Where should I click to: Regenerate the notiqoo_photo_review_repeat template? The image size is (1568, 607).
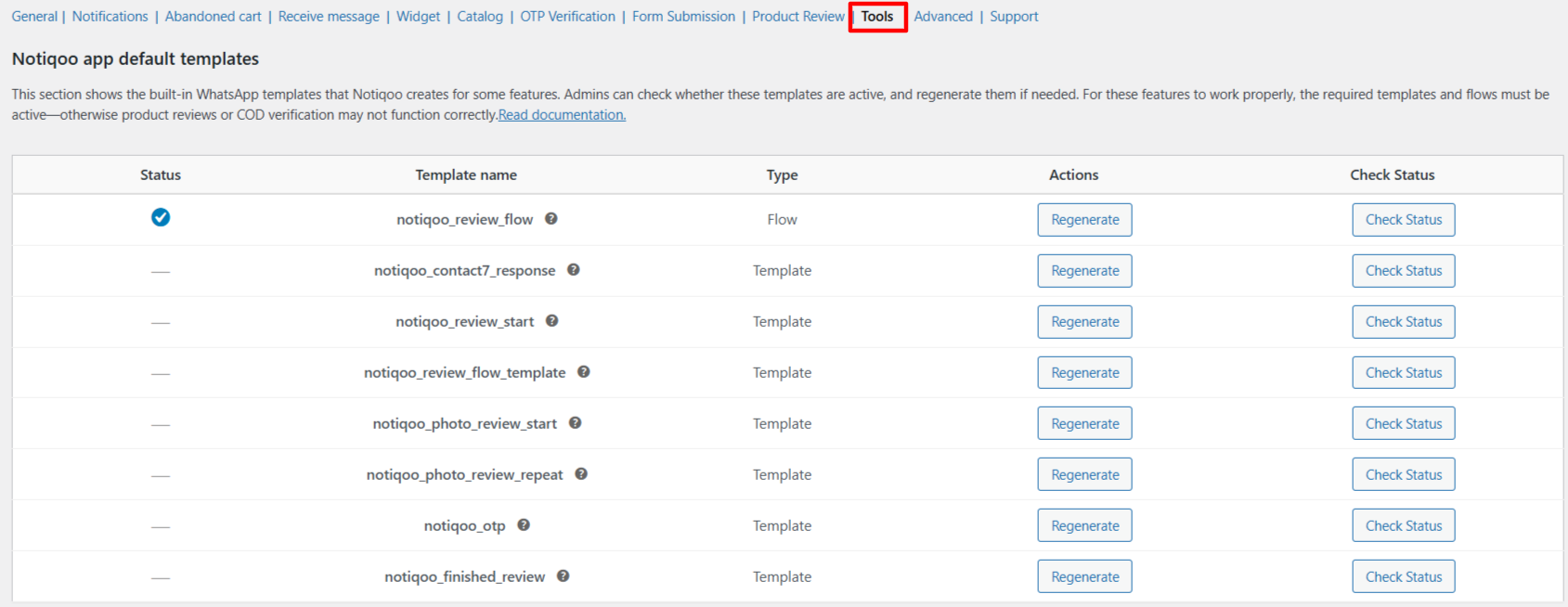click(x=1084, y=474)
